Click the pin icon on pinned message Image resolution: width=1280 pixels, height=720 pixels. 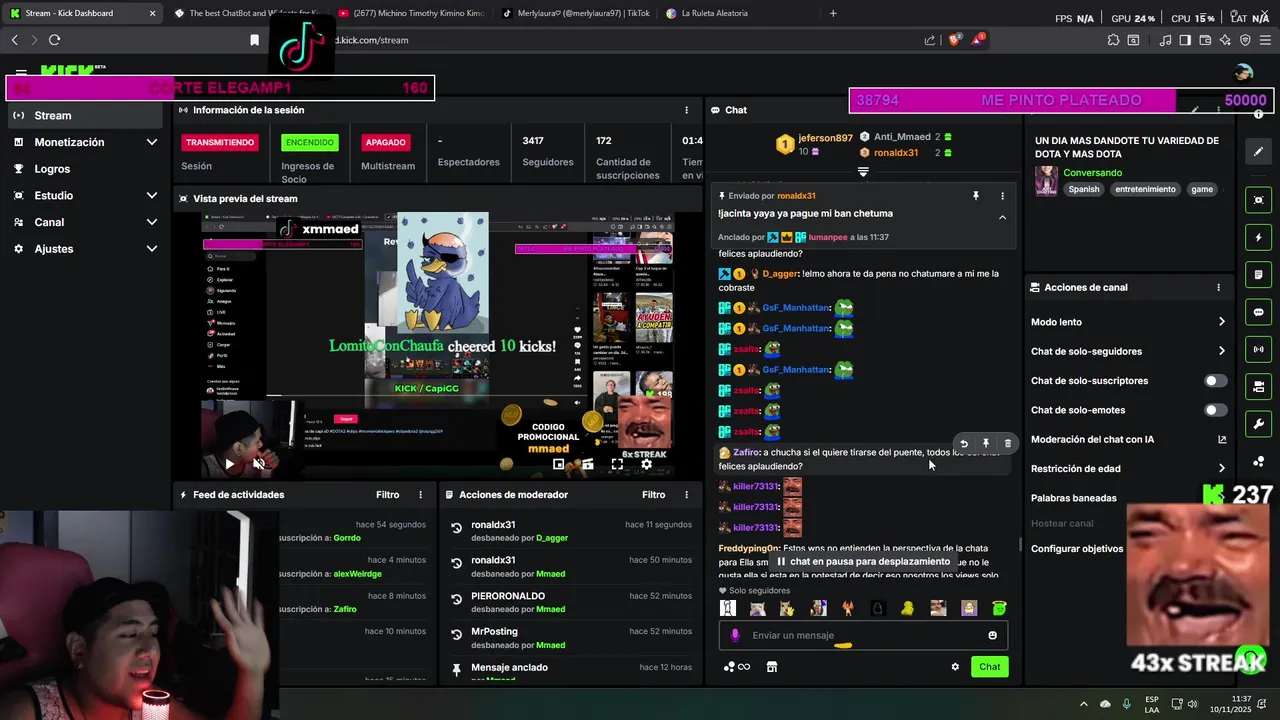[x=976, y=196]
